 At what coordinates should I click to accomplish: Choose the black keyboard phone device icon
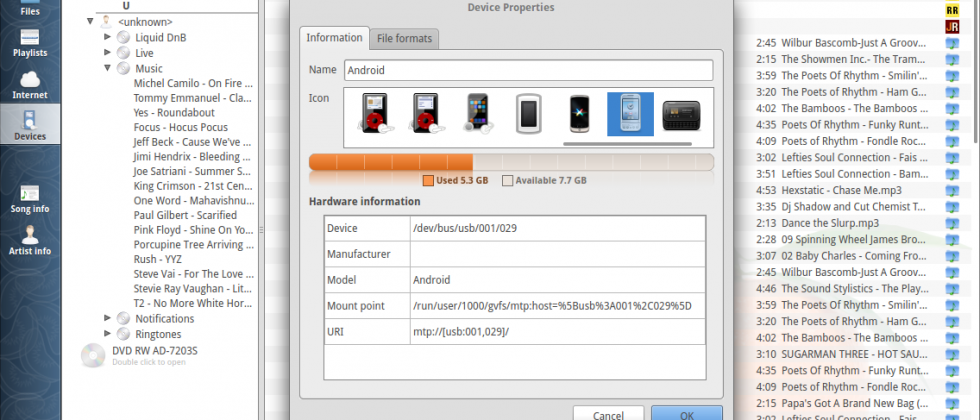(x=681, y=116)
